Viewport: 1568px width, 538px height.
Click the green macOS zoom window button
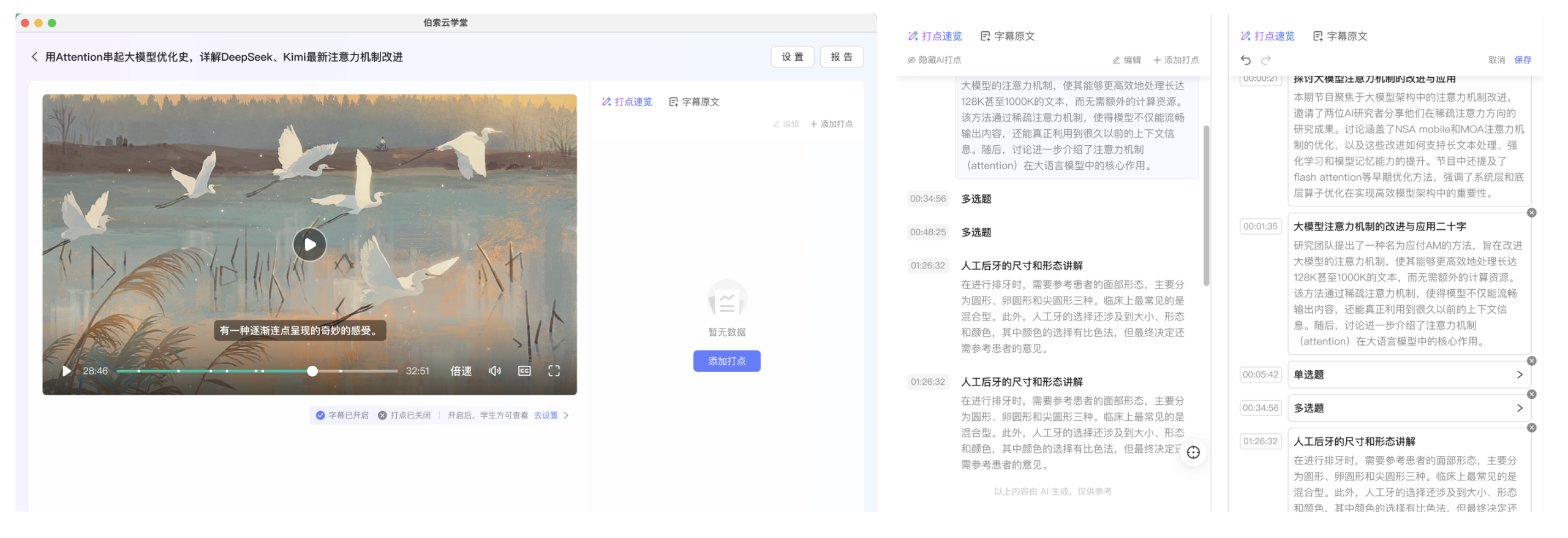52,23
